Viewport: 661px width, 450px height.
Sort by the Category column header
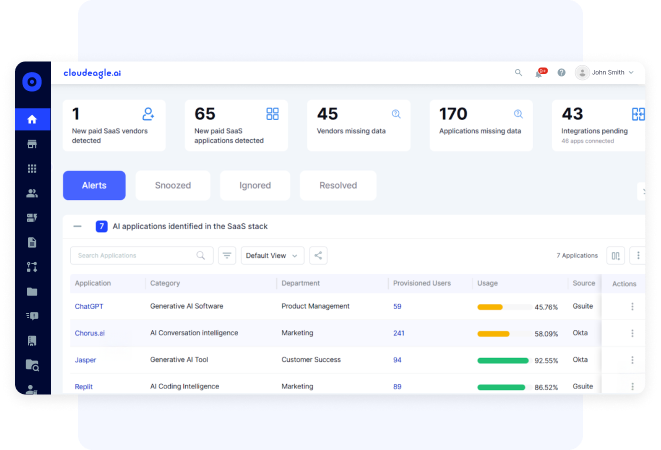tap(165, 283)
